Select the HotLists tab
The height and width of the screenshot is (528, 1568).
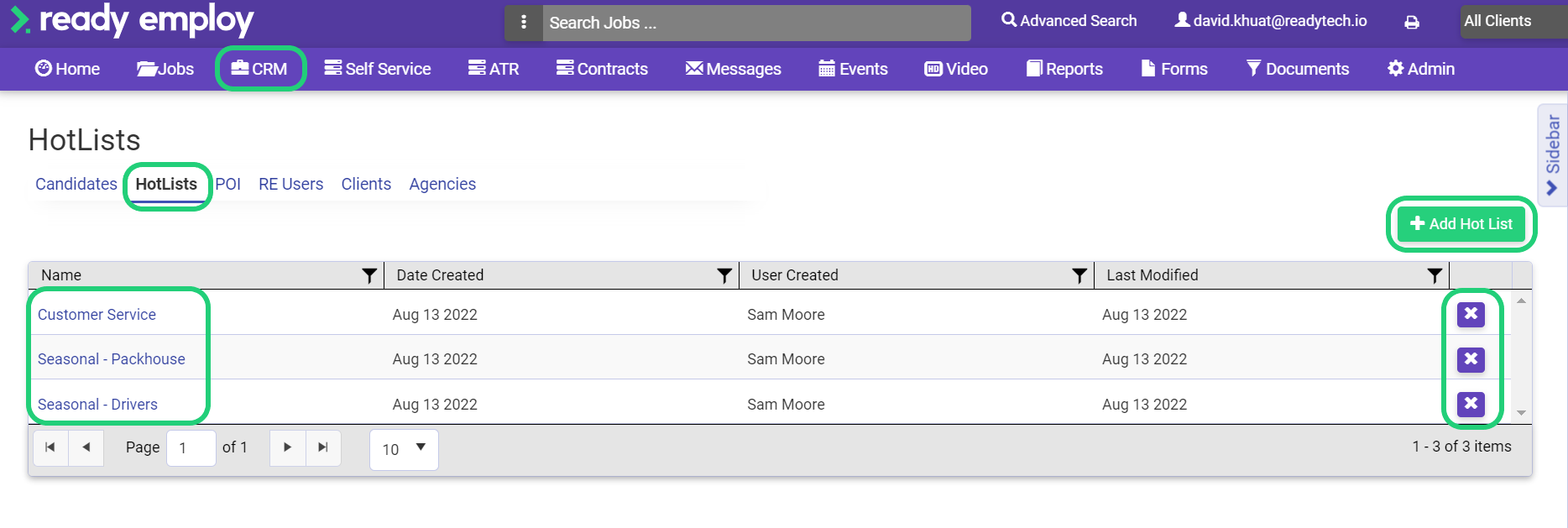pyautogui.click(x=166, y=184)
